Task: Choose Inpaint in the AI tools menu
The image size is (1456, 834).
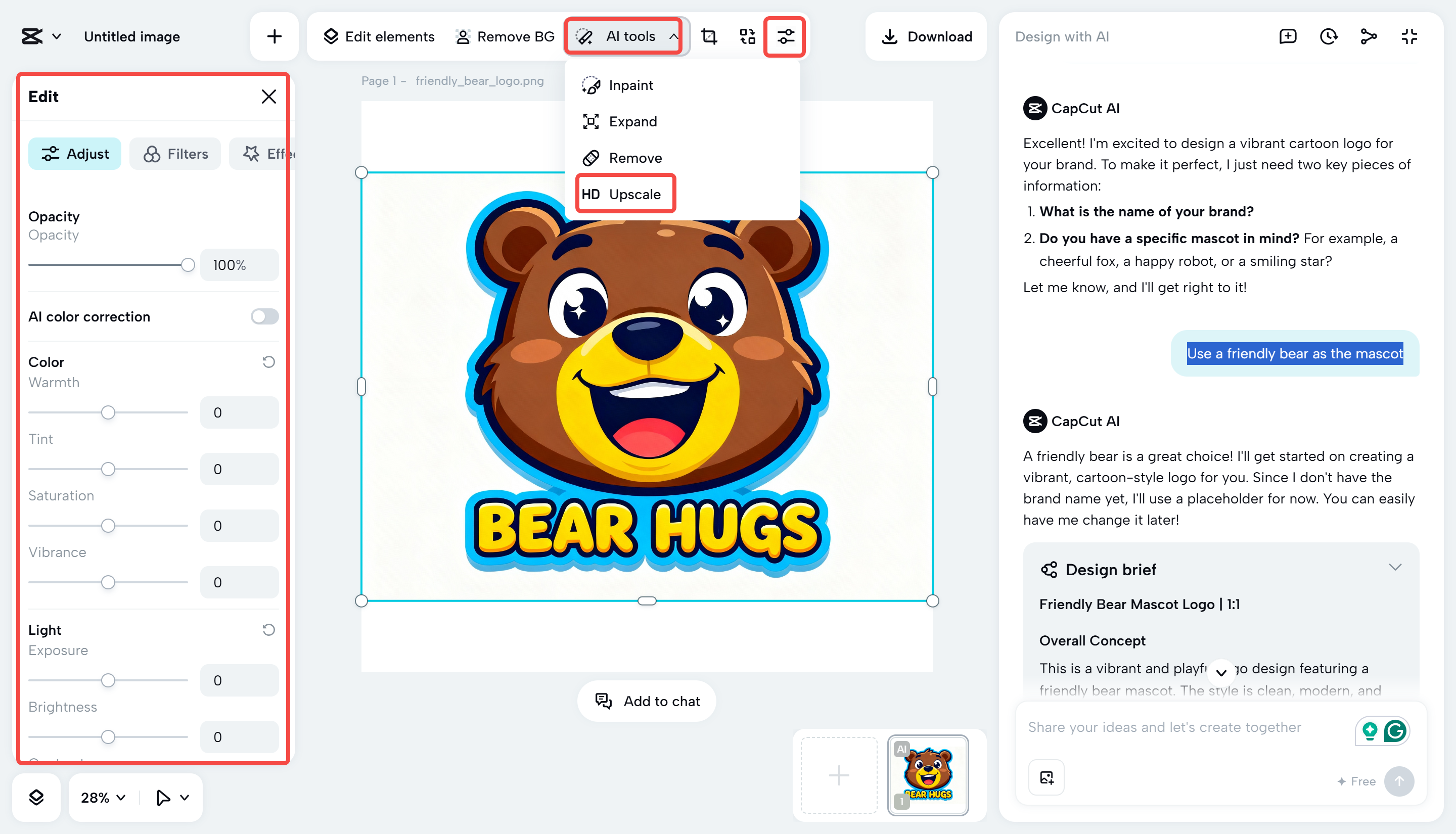Action: click(x=630, y=85)
